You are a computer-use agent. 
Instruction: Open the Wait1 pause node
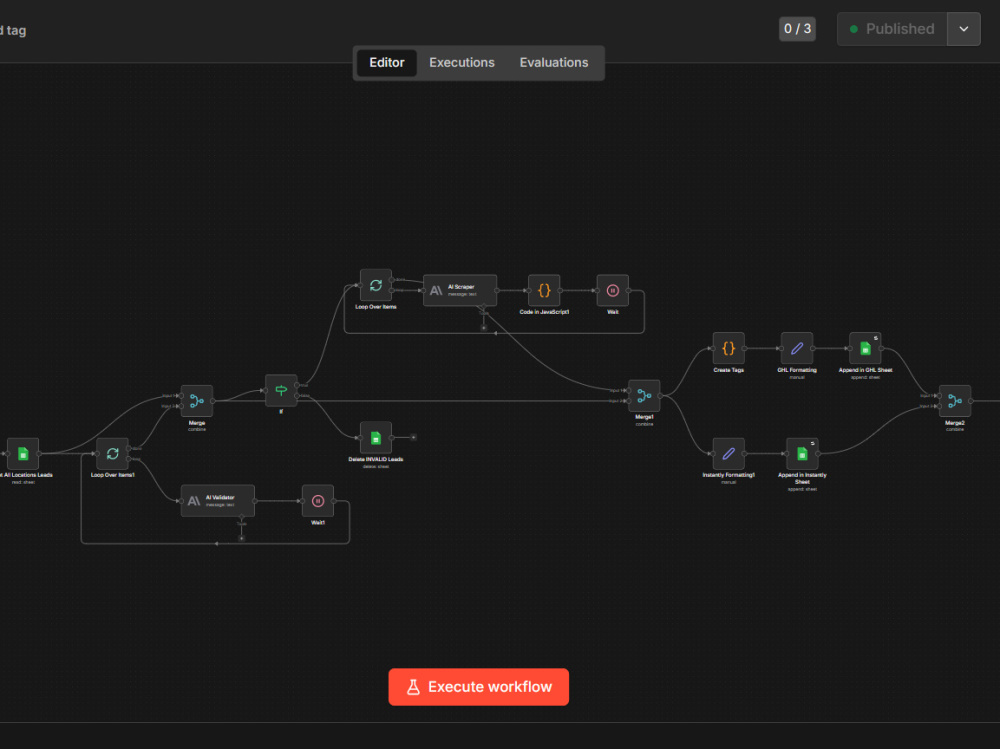tap(318, 501)
